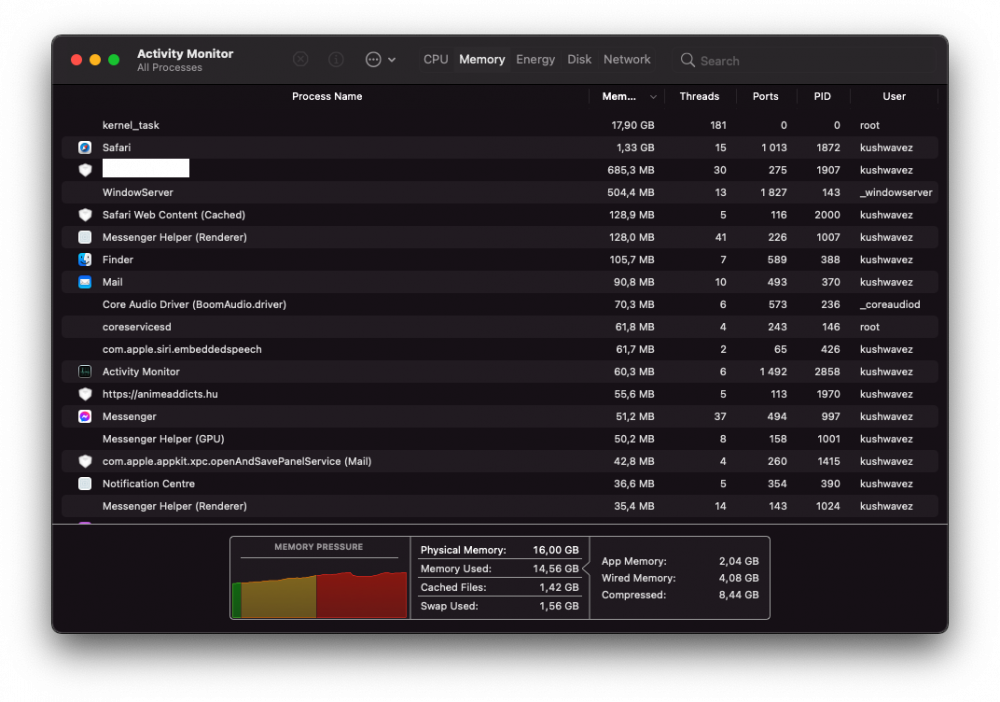Open the Energy tab

535,59
